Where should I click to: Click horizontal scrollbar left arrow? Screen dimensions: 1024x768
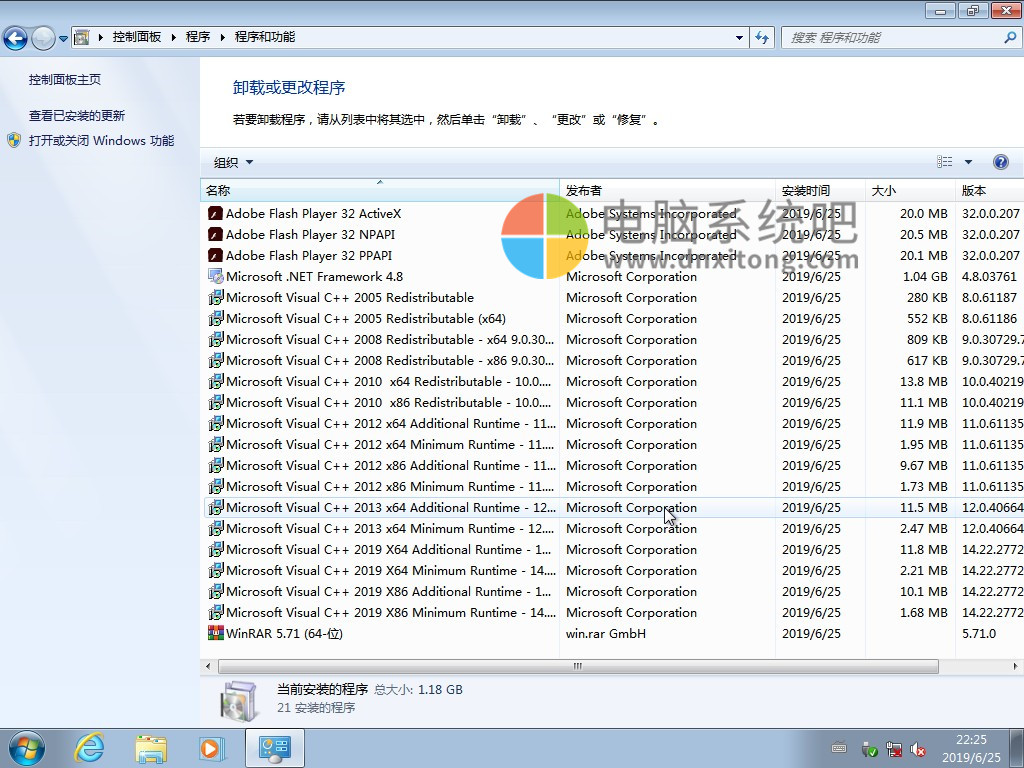click(208, 666)
